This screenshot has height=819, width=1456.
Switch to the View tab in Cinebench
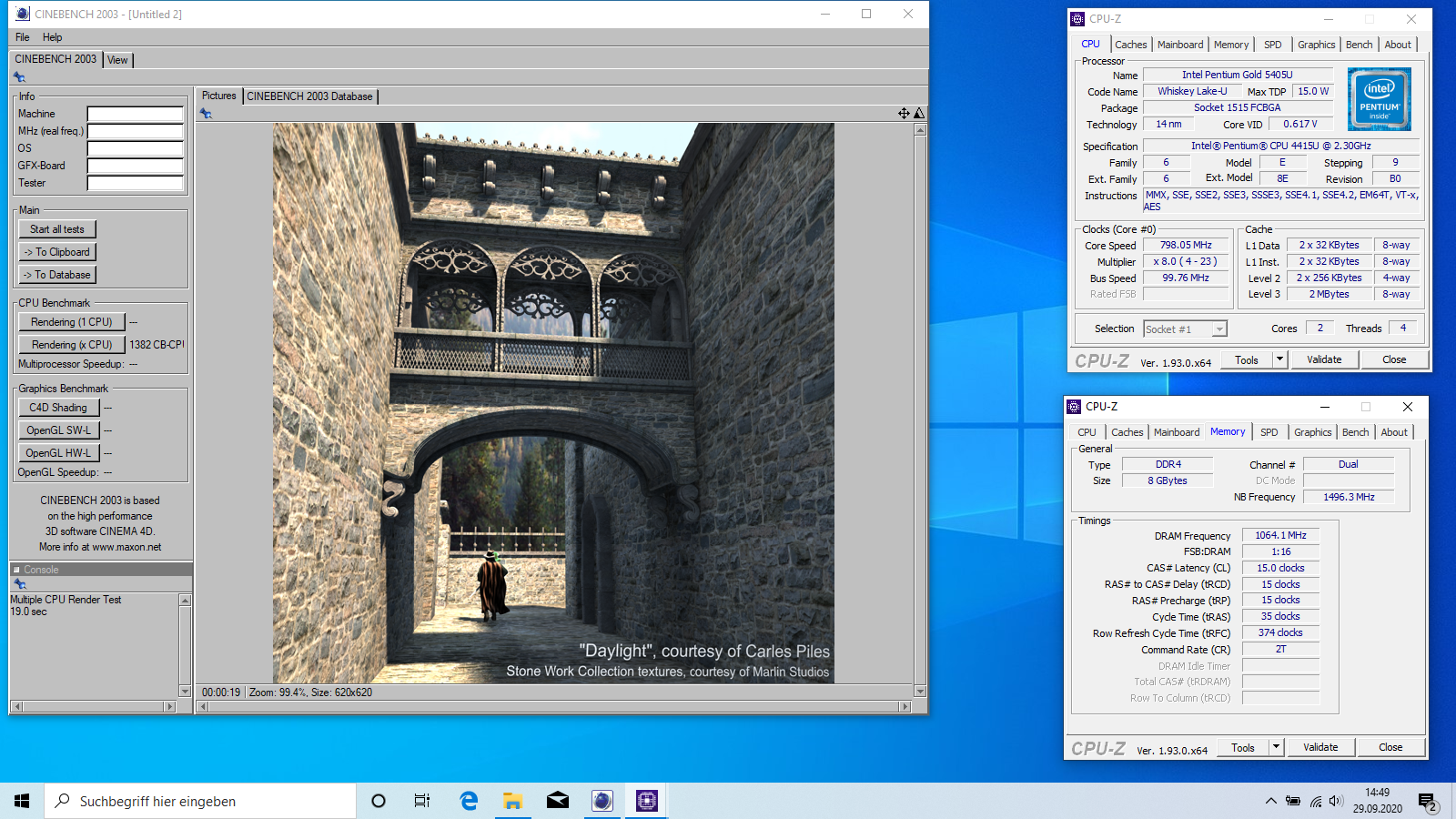(117, 60)
